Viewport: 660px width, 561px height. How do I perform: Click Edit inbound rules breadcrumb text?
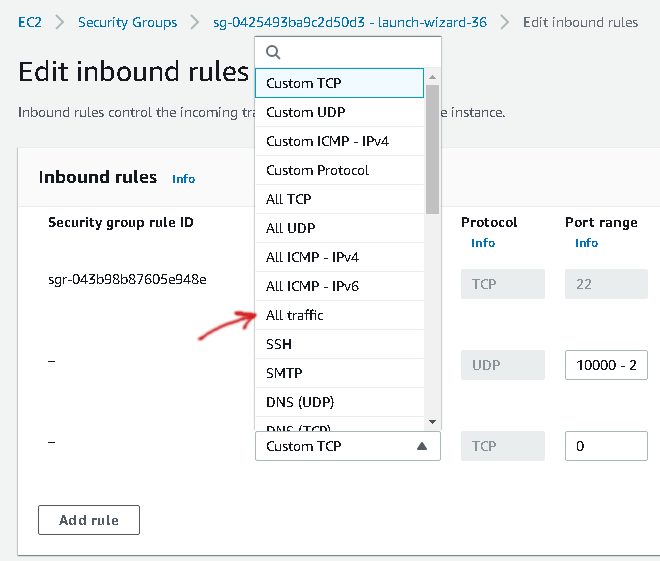[580, 22]
